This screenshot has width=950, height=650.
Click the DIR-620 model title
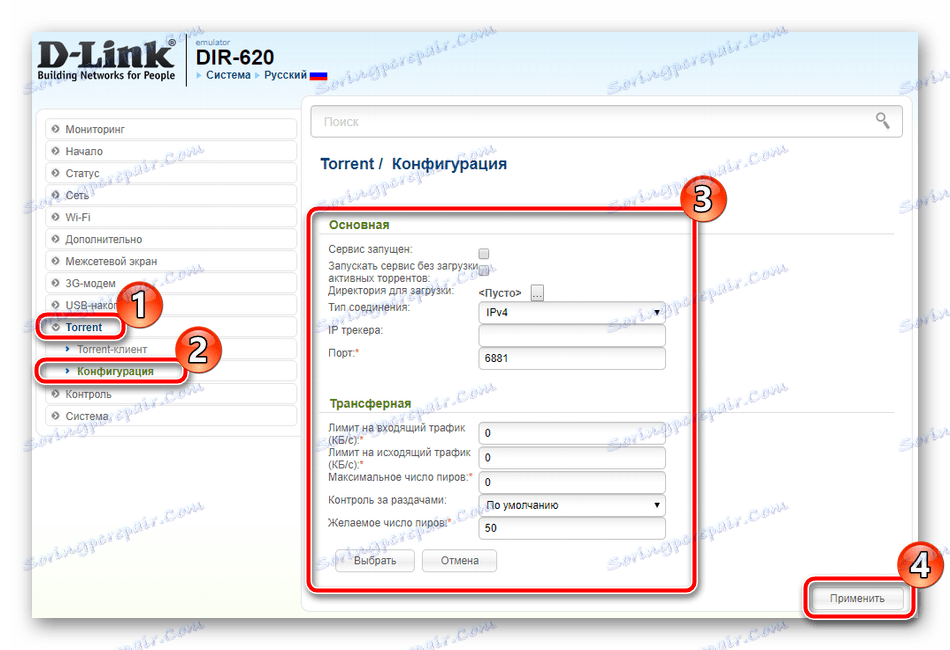coord(235,58)
